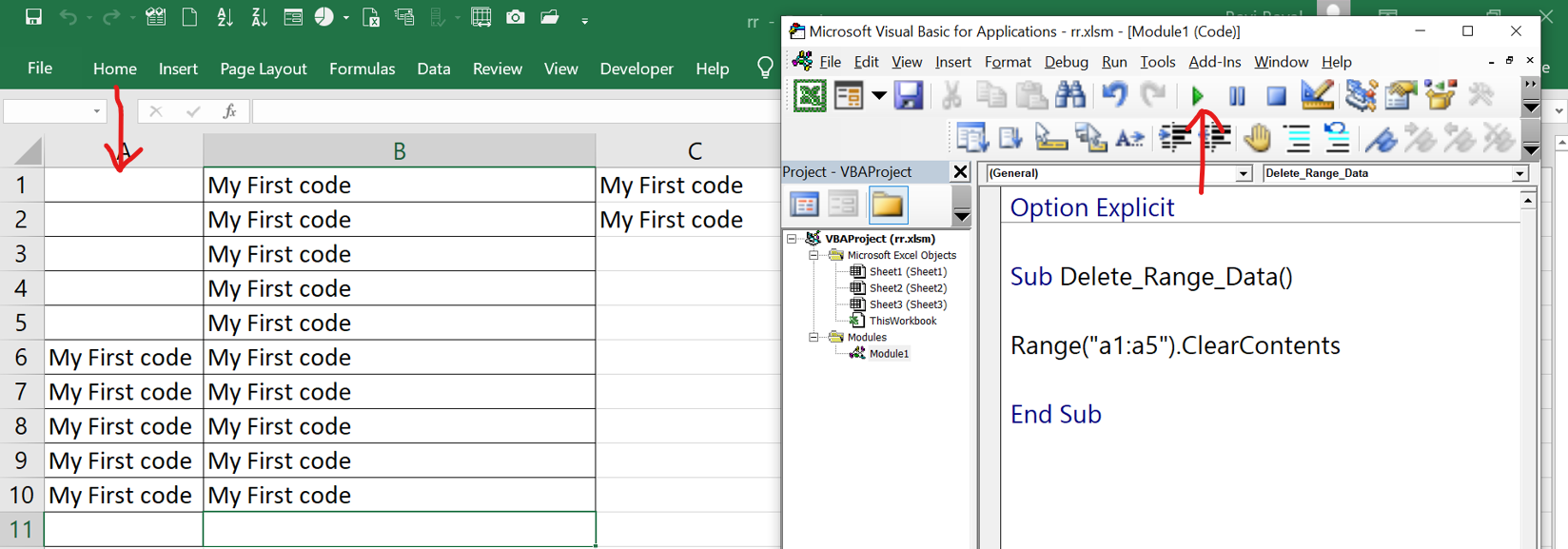Open the Delete_Range_Data procedure dropdown
1568x549 pixels.
1519,173
